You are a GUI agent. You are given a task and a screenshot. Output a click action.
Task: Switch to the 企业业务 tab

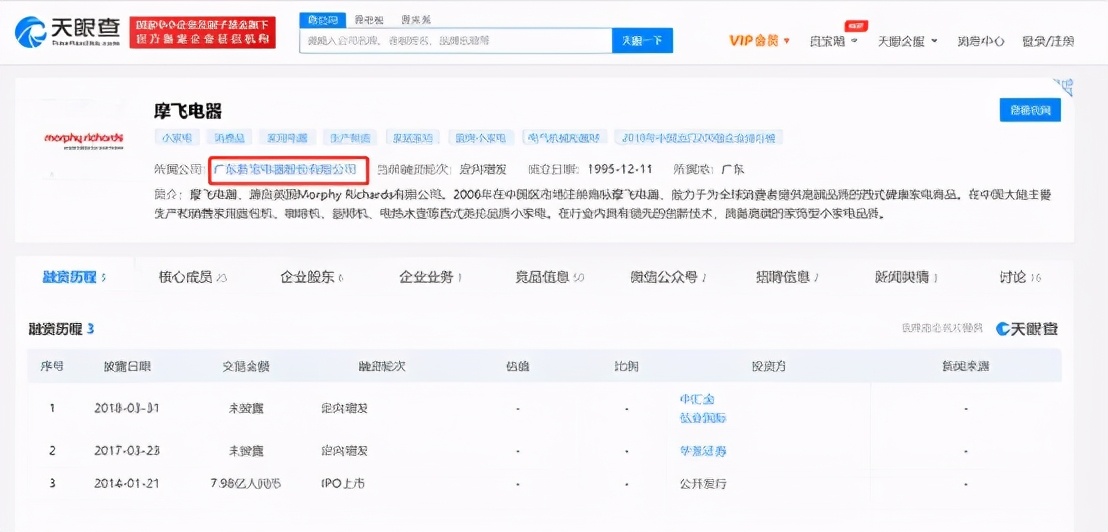430,277
